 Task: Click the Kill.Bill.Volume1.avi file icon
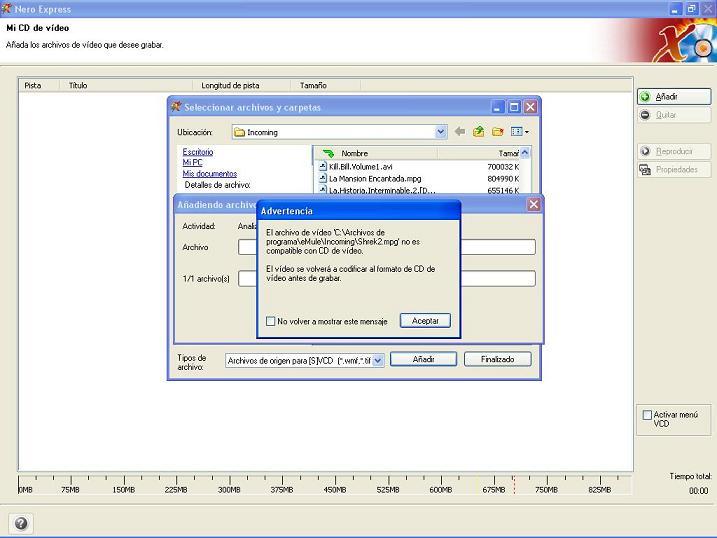coord(323,166)
